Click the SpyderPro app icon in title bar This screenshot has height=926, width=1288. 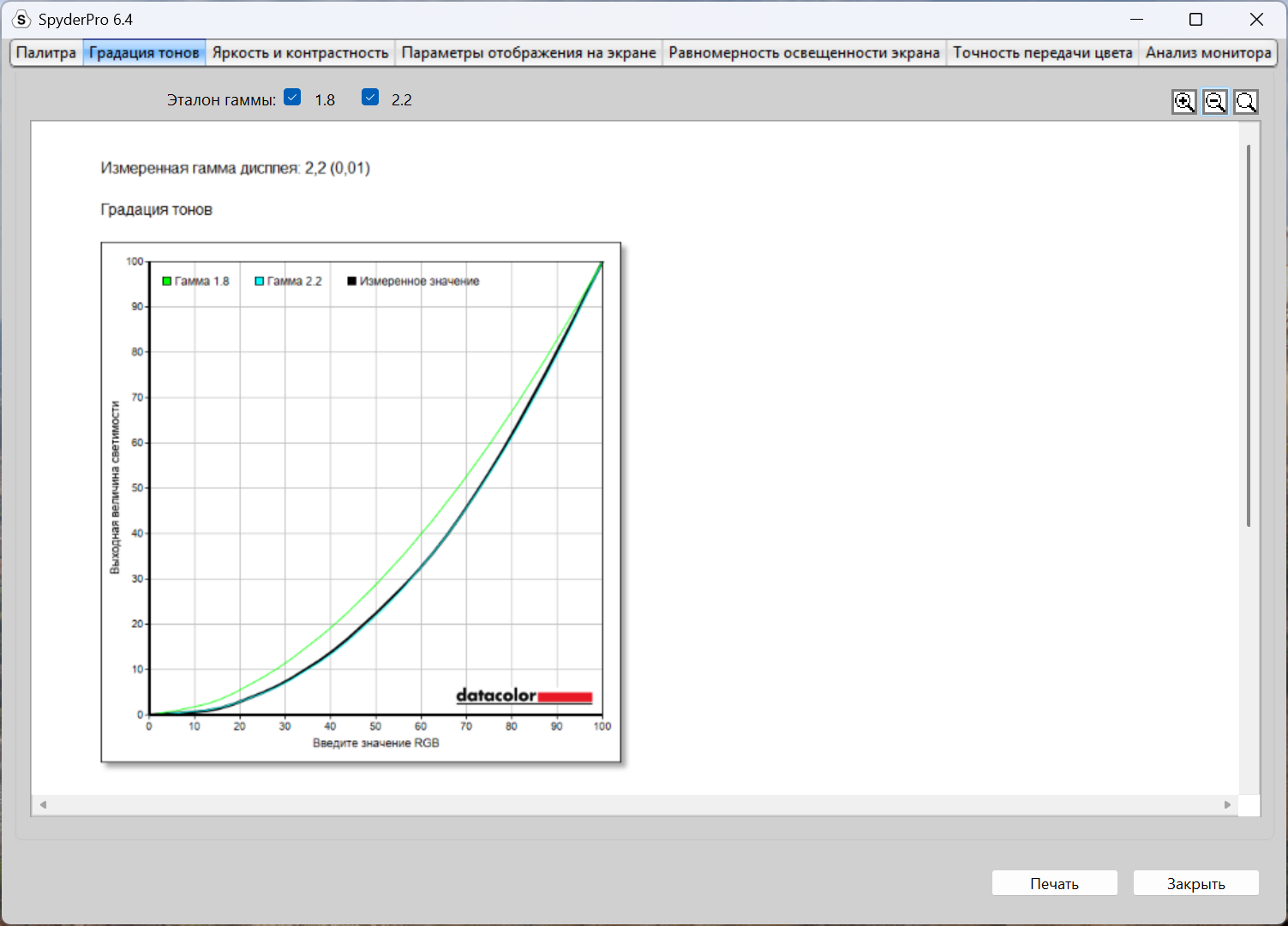coord(21,19)
